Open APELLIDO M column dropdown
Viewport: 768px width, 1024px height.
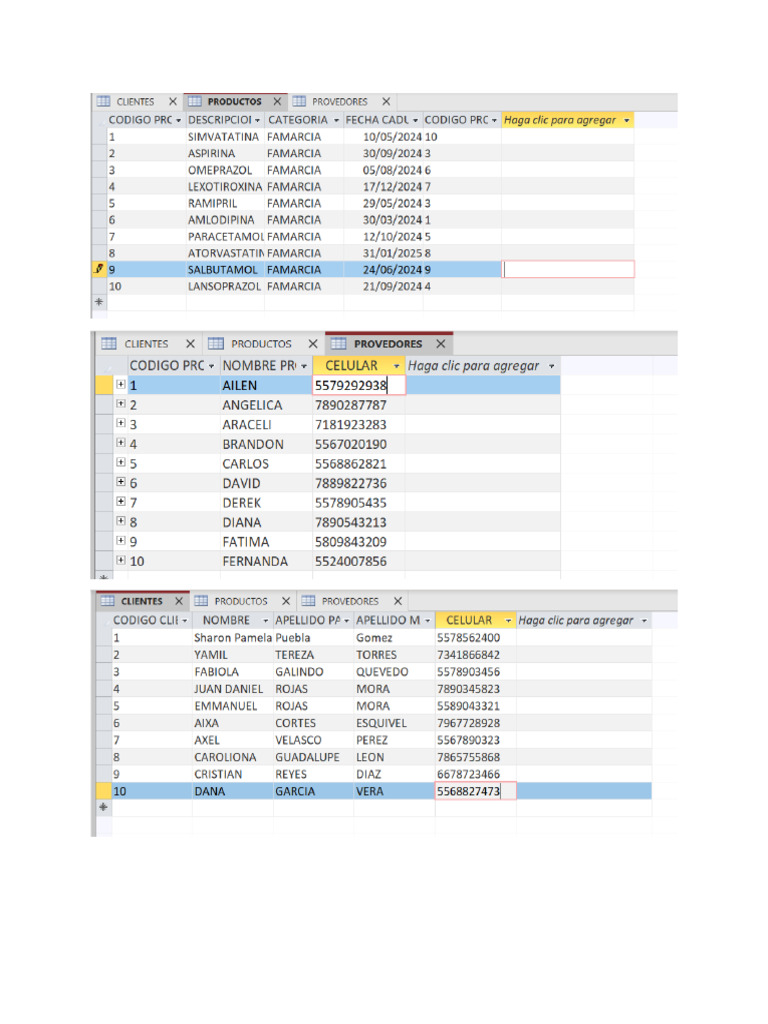coord(428,621)
